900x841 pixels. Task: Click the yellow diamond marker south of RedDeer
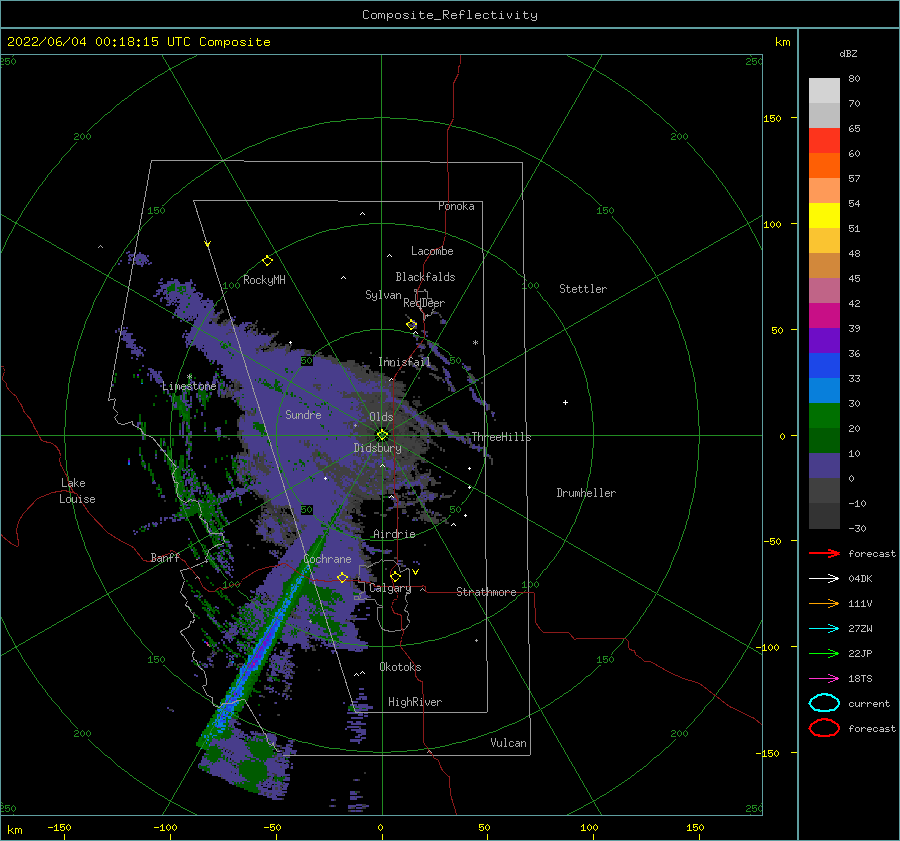click(412, 325)
